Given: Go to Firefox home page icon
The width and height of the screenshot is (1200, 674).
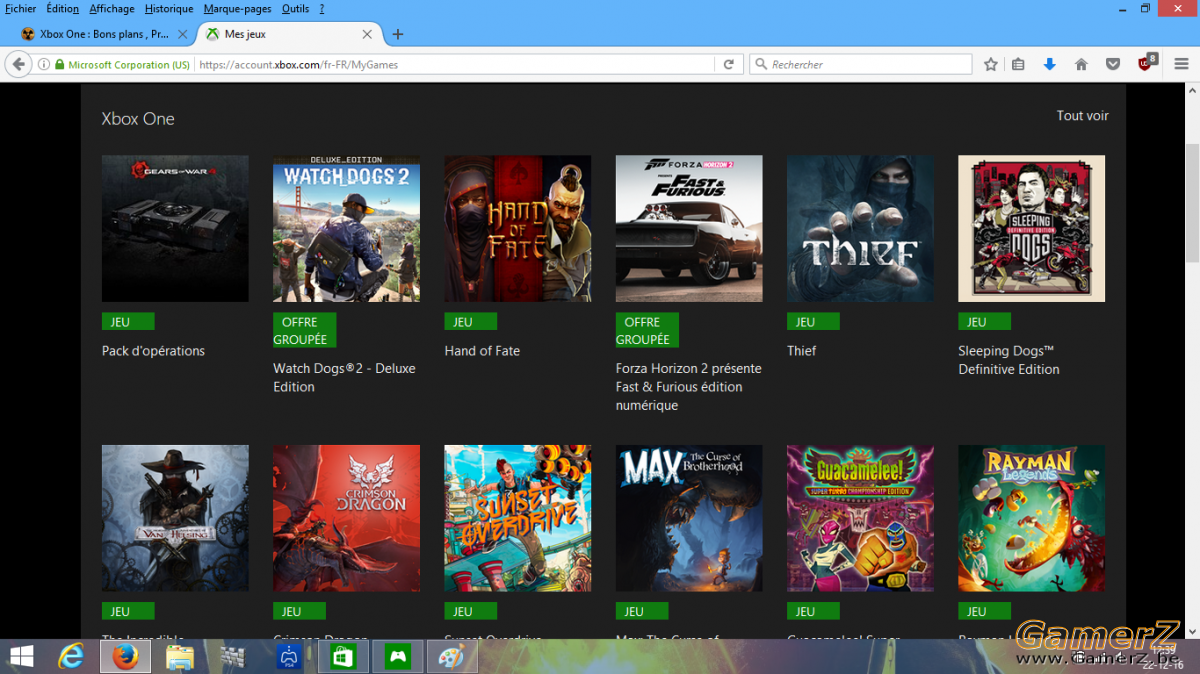Looking at the screenshot, I should [x=1081, y=64].
